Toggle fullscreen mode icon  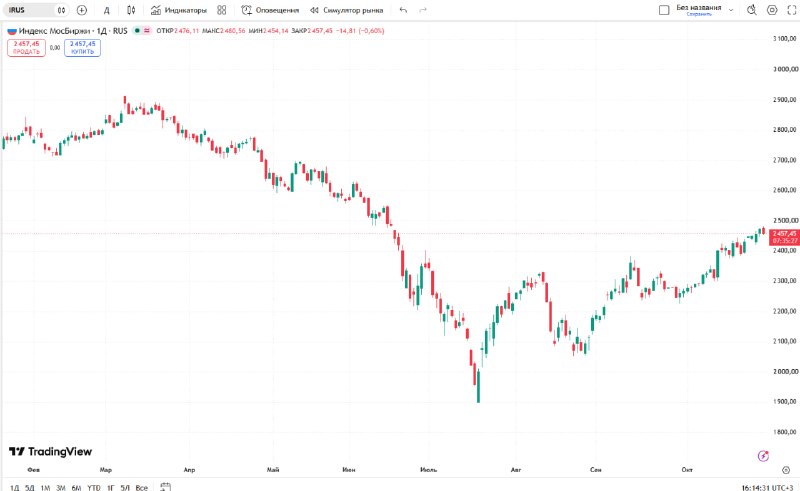791,10
